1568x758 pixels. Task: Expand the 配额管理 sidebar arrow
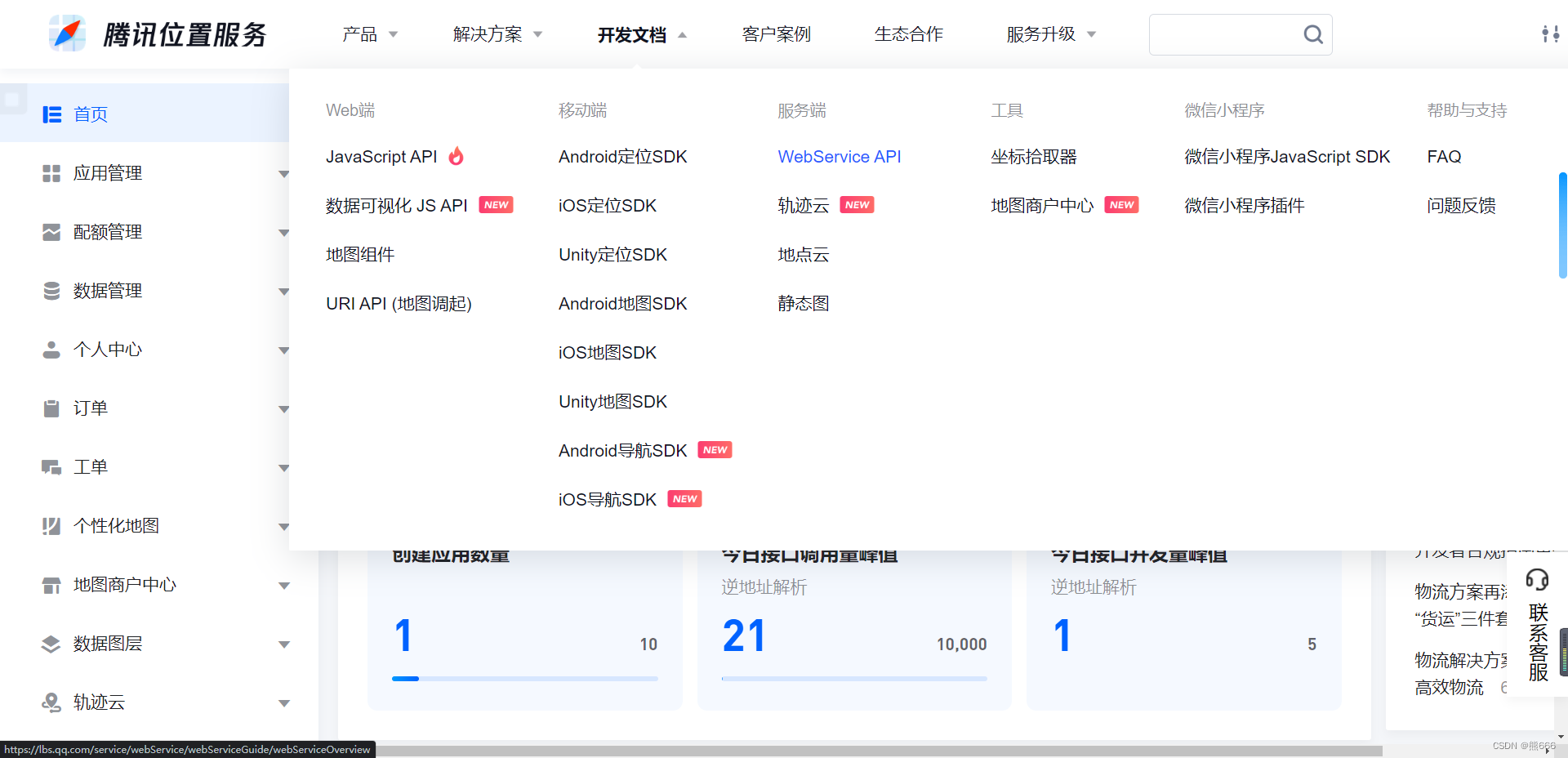(284, 233)
